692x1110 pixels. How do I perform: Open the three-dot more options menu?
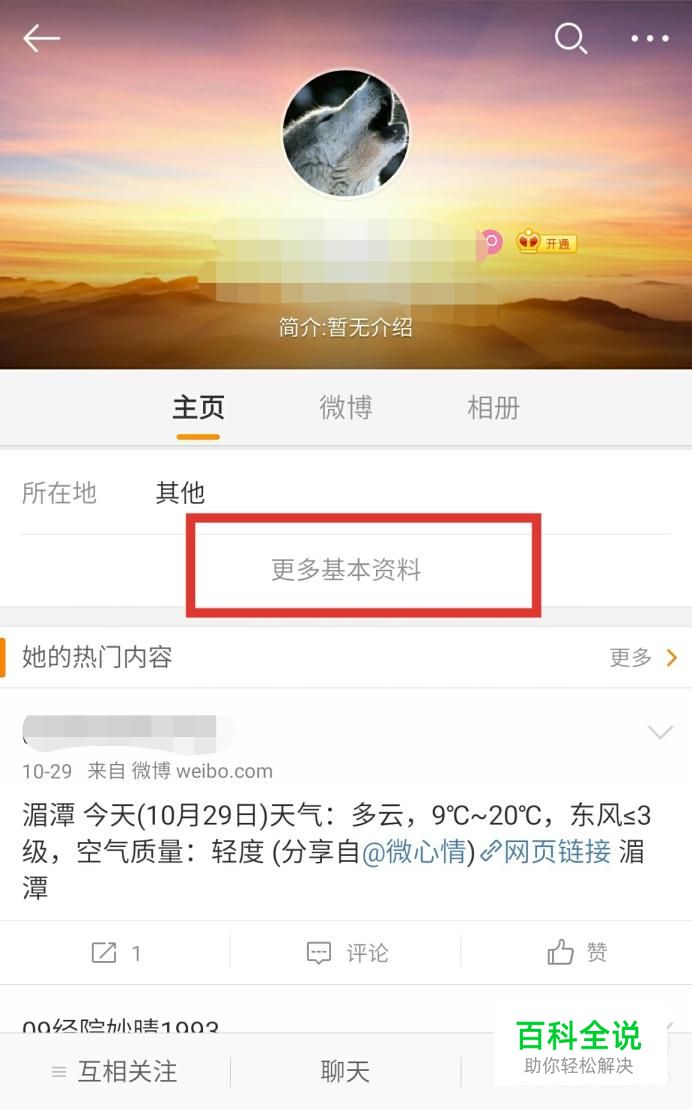point(650,38)
